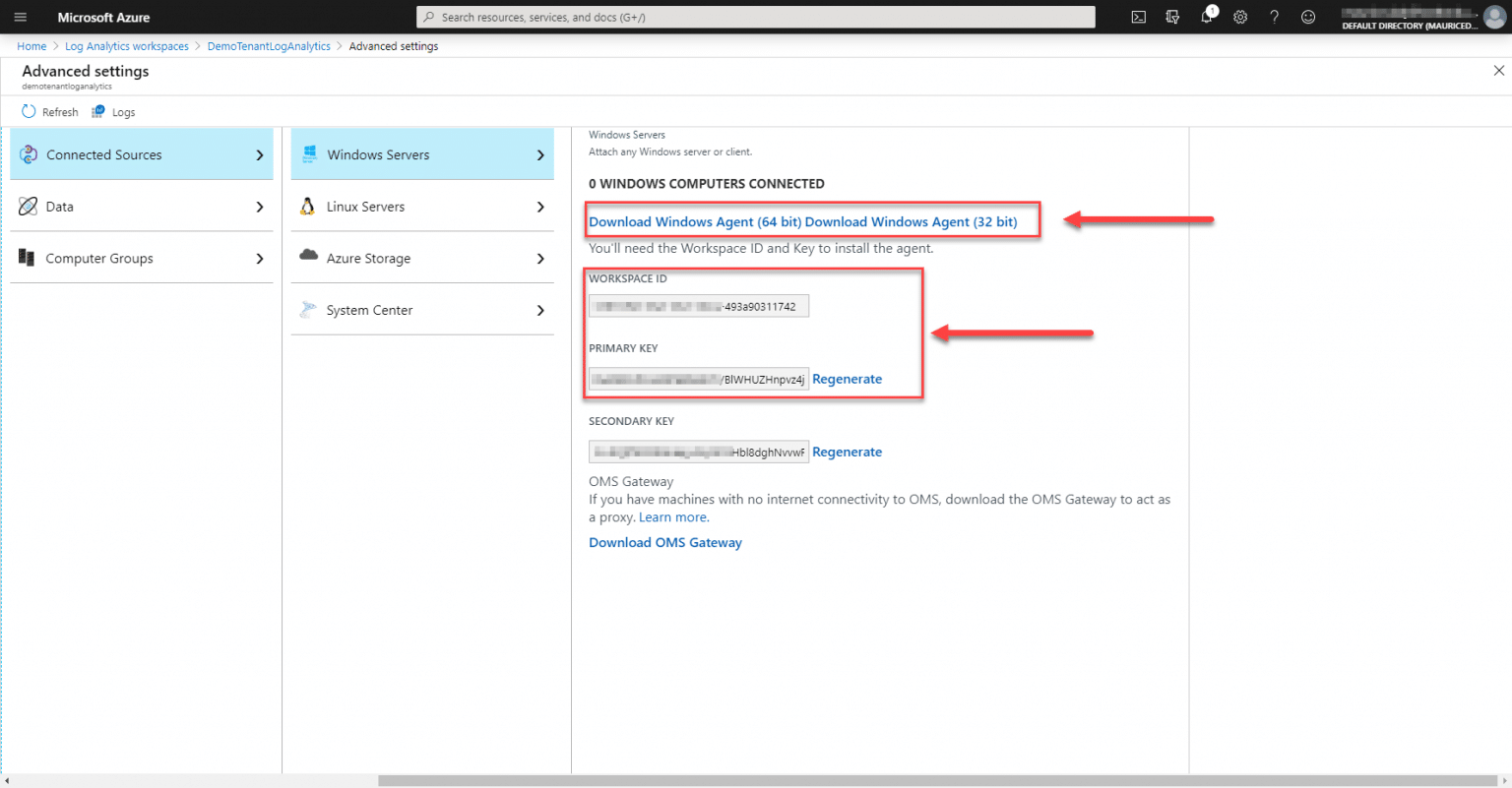The height and width of the screenshot is (788, 1512).
Task: Expand the Data section chevron
Action: click(260, 207)
